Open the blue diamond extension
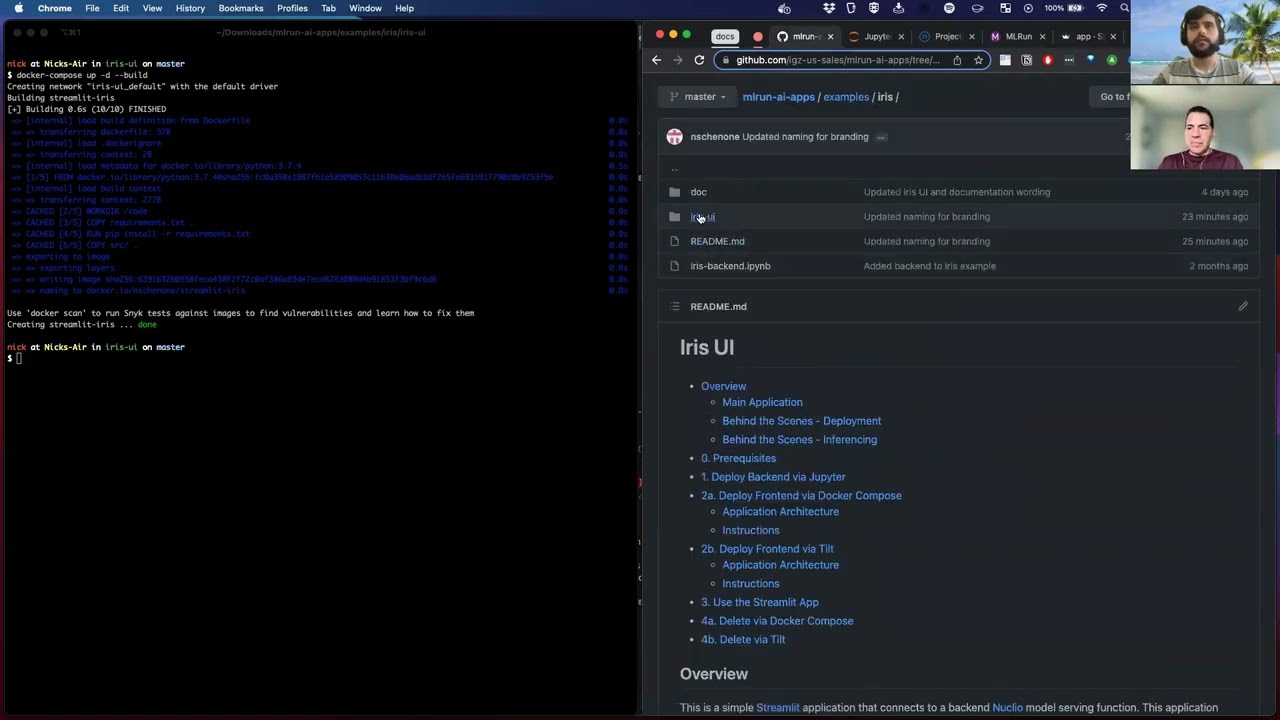The image size is (1280, 720). coord(1090,60)
